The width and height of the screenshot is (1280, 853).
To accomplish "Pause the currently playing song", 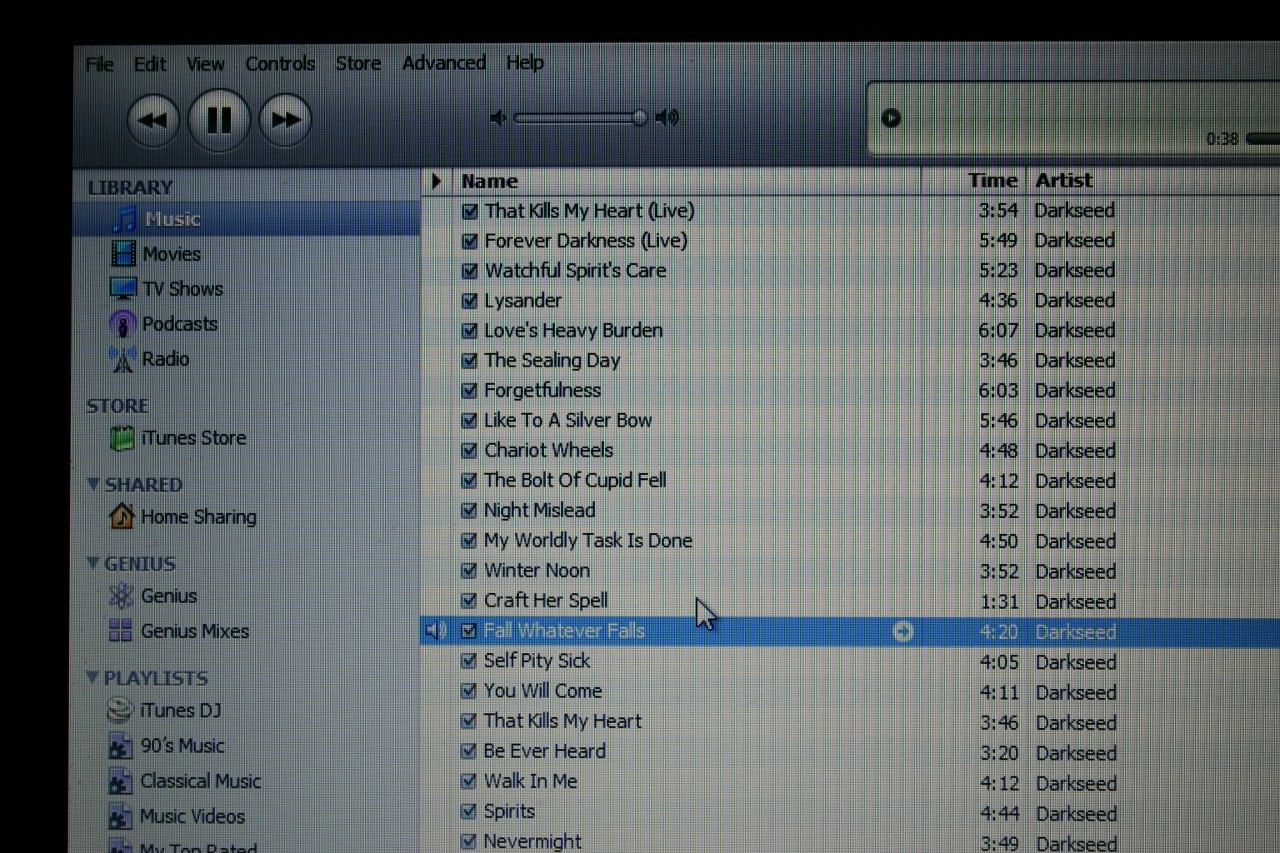I will [x=218, y=120].
